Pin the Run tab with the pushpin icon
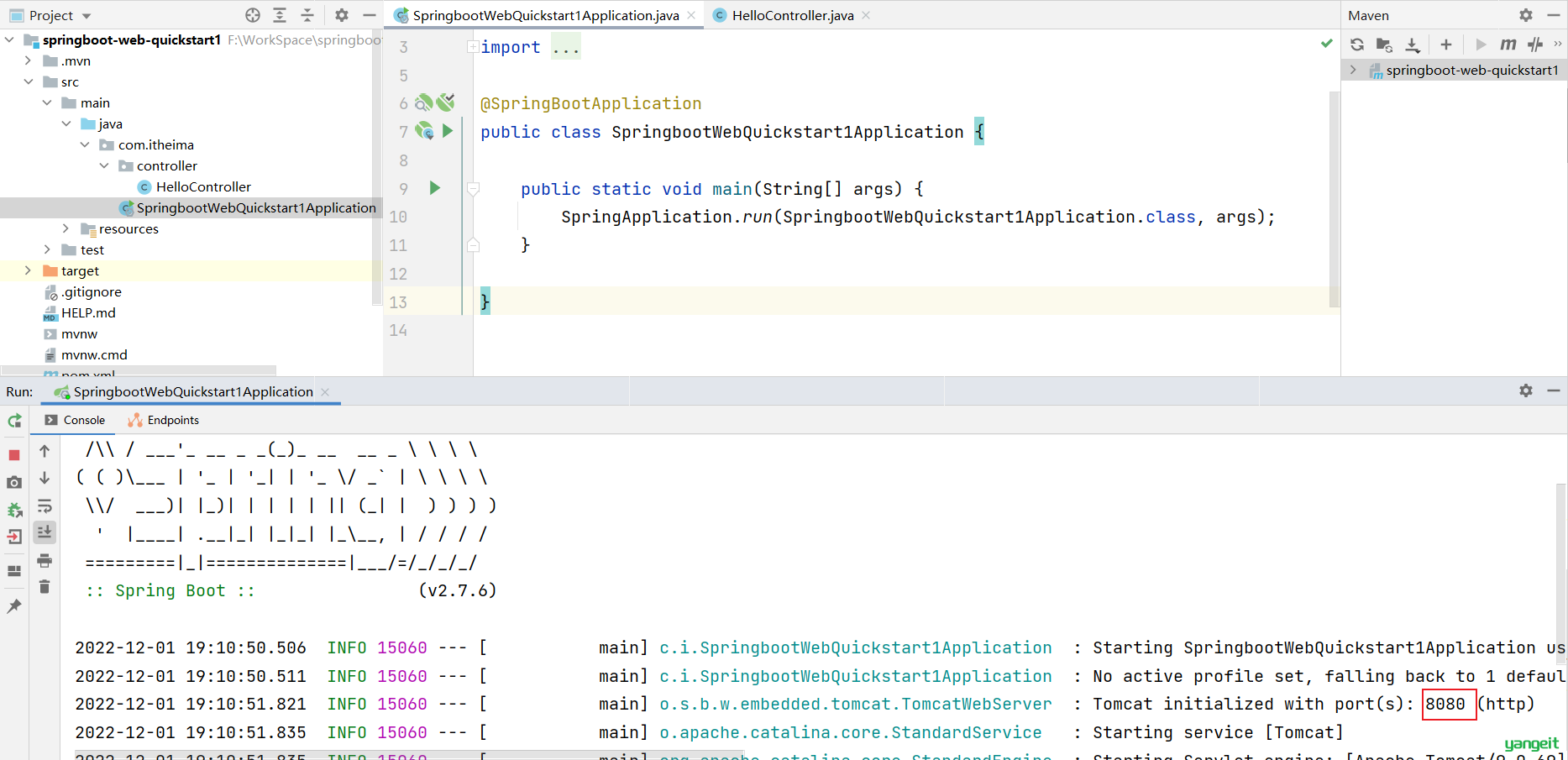 pyautogui.click(x=14, y=605)
